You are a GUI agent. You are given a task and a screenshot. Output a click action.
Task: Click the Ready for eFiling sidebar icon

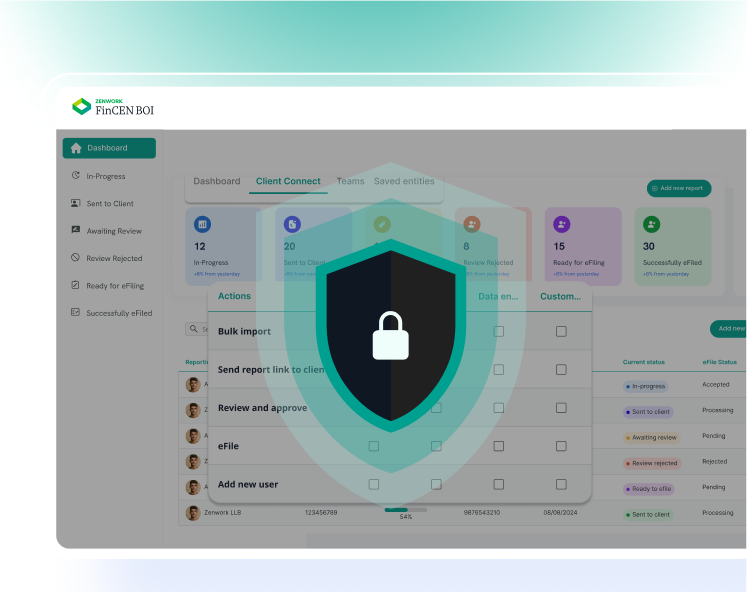(75, 285)
